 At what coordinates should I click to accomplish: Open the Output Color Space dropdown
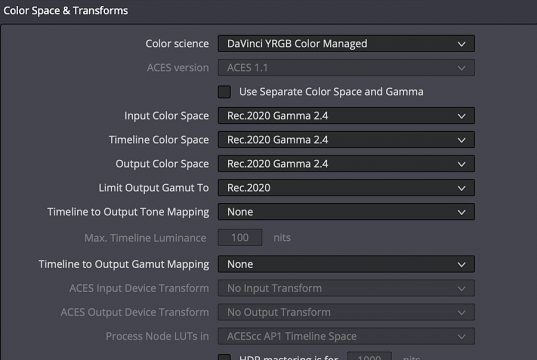[x=346, y=164]
